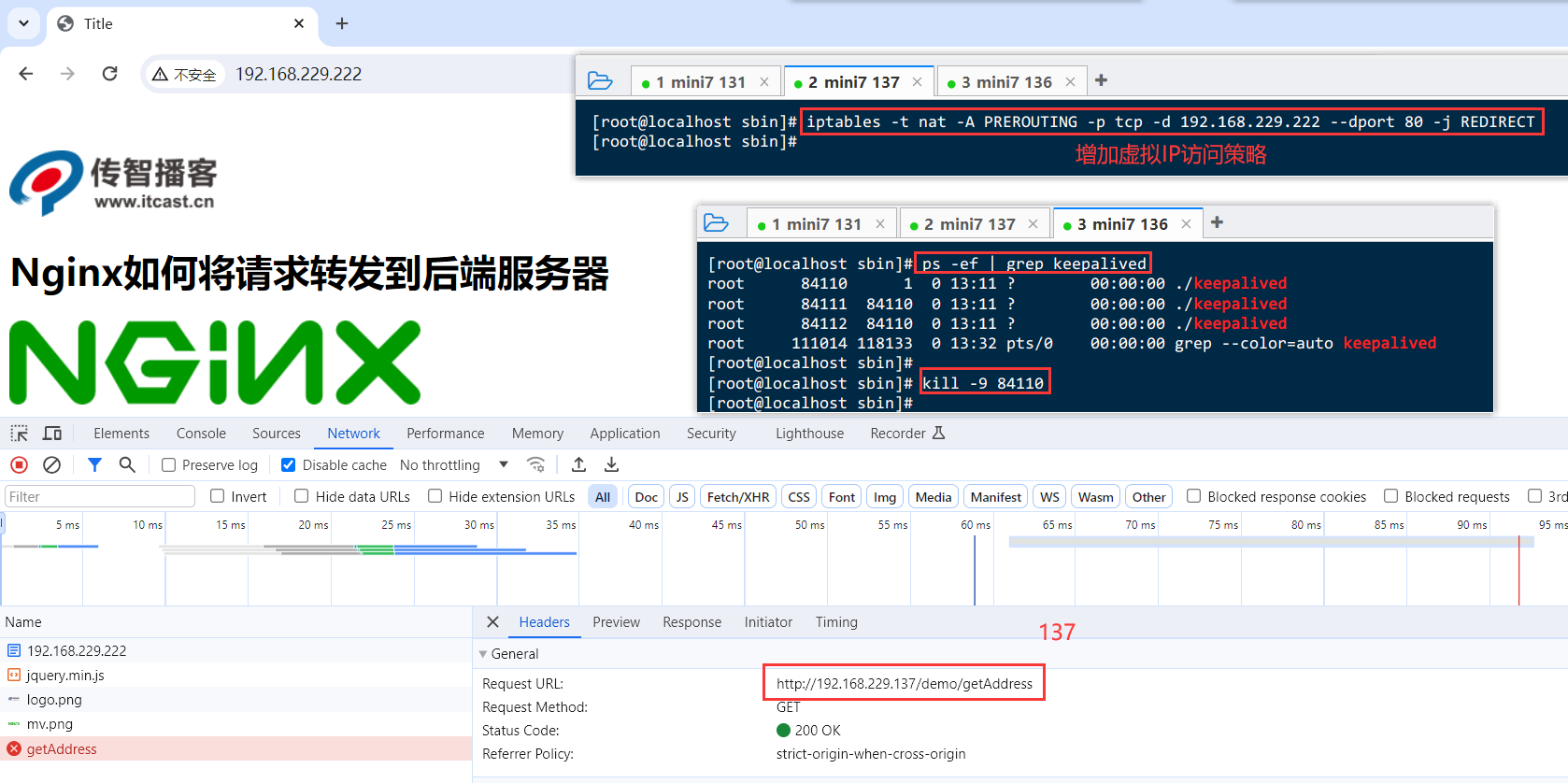Activate the DevTools inspect element picker
Image resolution: width=1568 pixels, height=783 pixels.
pyautogui.click(x=20, y=434)
